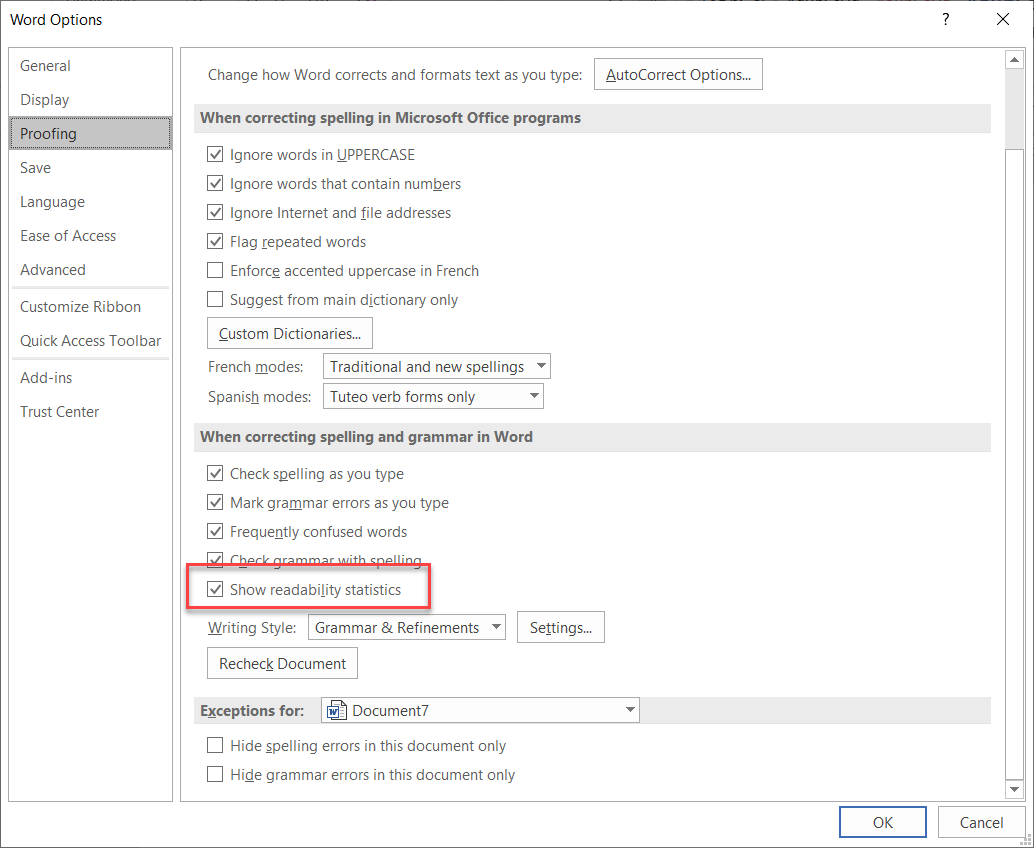Open the Display options category
This screenshot has width=1034, height=848.
[x=90, y=100]
